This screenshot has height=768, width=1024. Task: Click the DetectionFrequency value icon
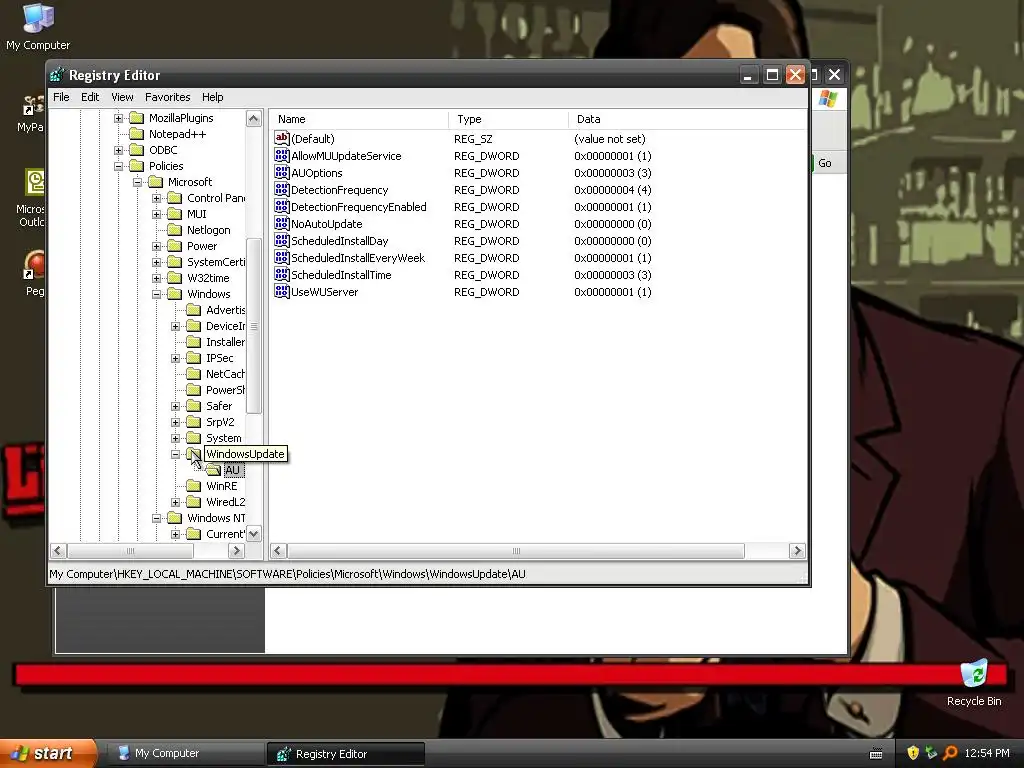pos(281,189)
